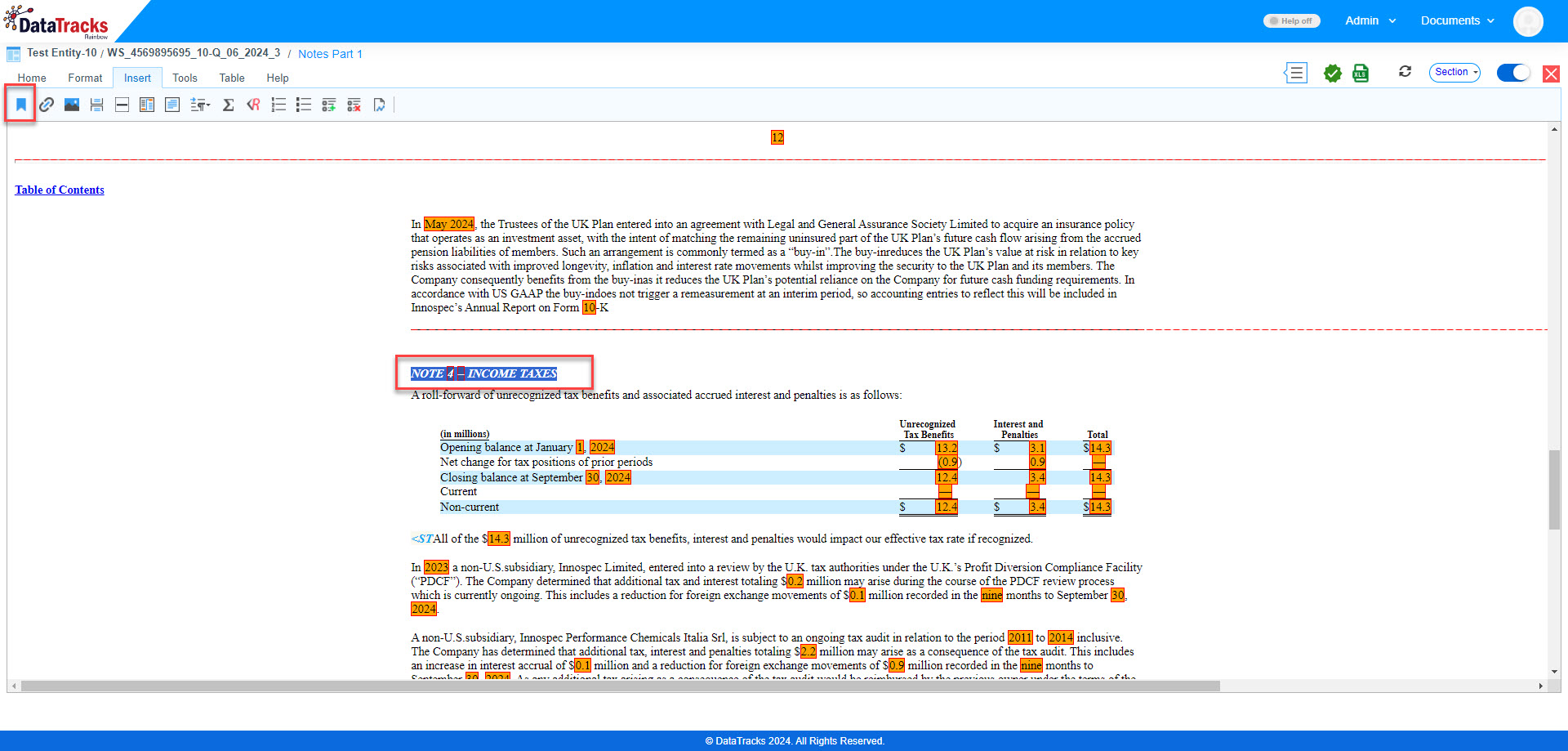Click the list icon with green plus

(x=329, y=105)
